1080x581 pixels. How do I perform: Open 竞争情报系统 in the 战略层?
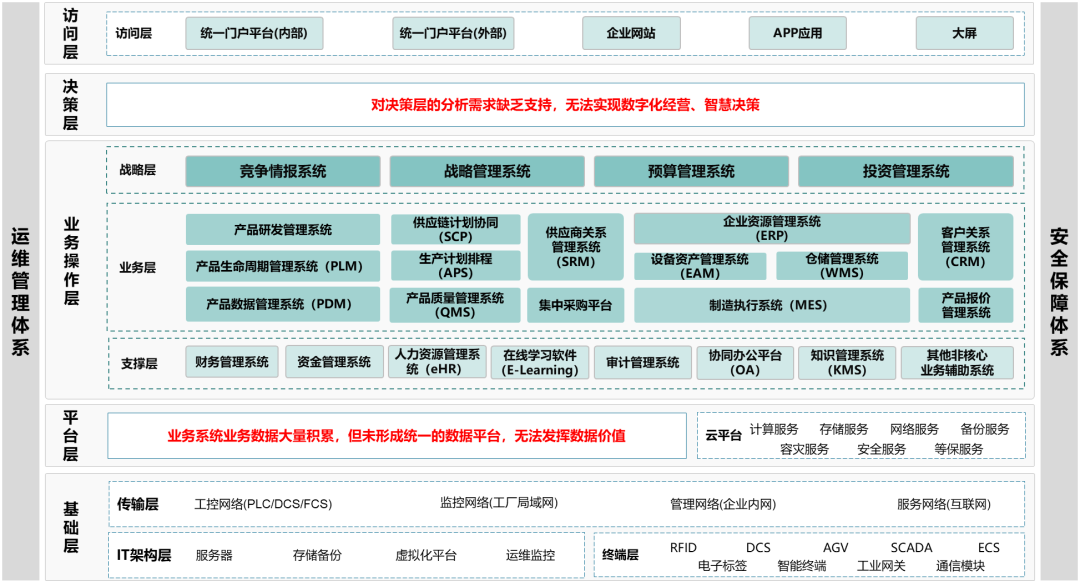282,170
